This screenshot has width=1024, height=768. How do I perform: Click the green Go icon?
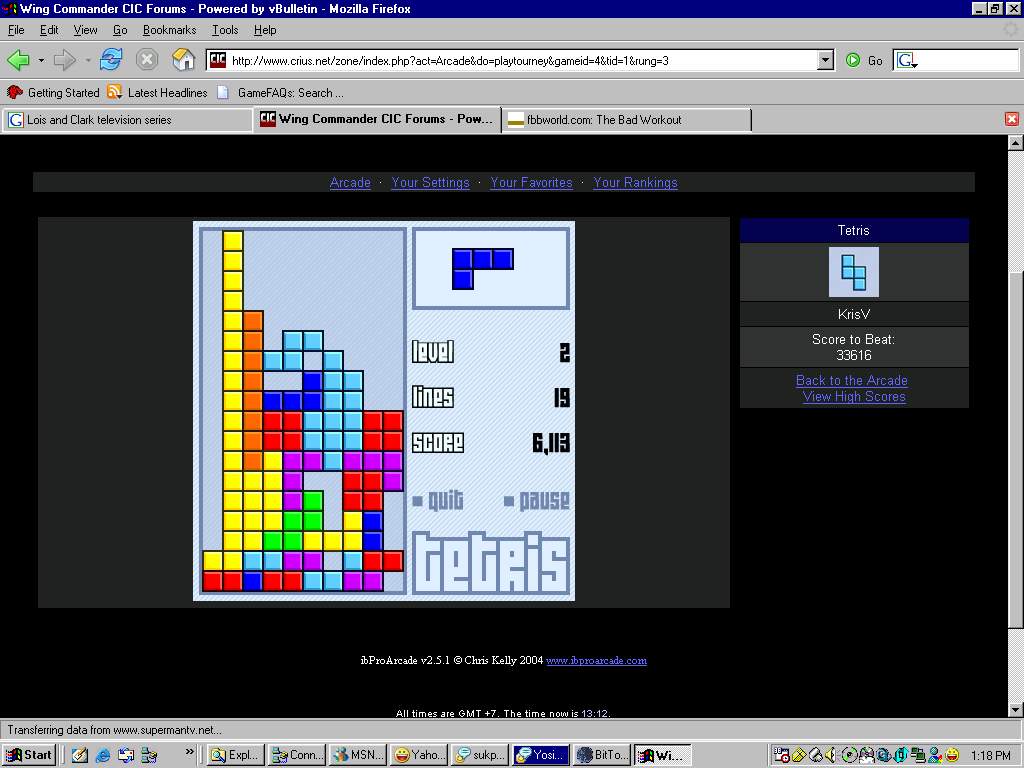[852, 61]
